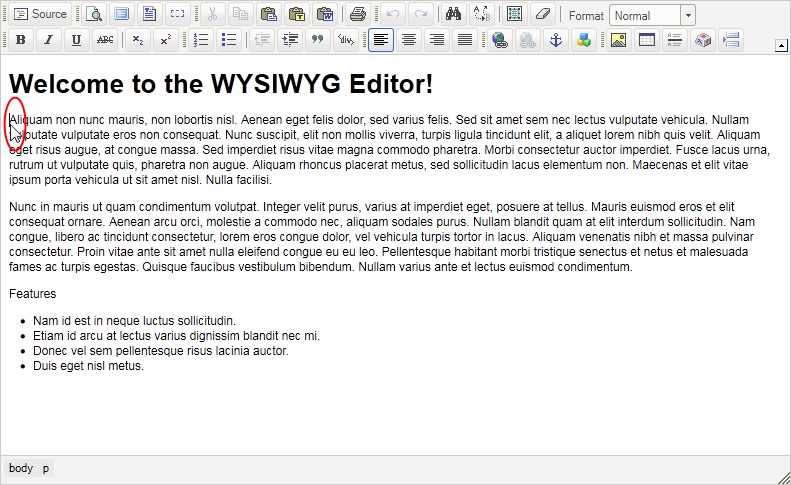791x485 pixels.
Task: Click the Decrease Indent icon
Action: click(x=262, y=40)
